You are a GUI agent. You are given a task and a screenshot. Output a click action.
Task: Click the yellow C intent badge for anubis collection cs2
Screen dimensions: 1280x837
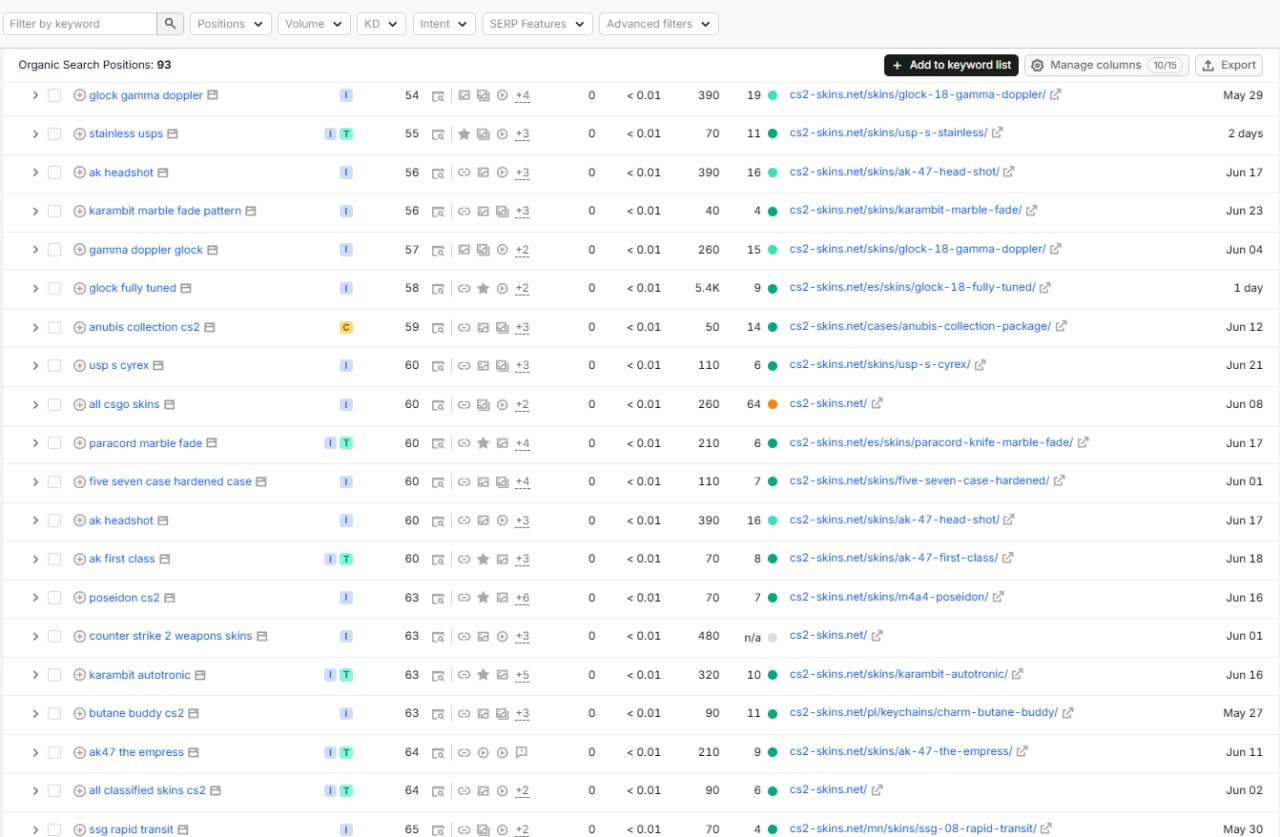[x=346, y=328]
